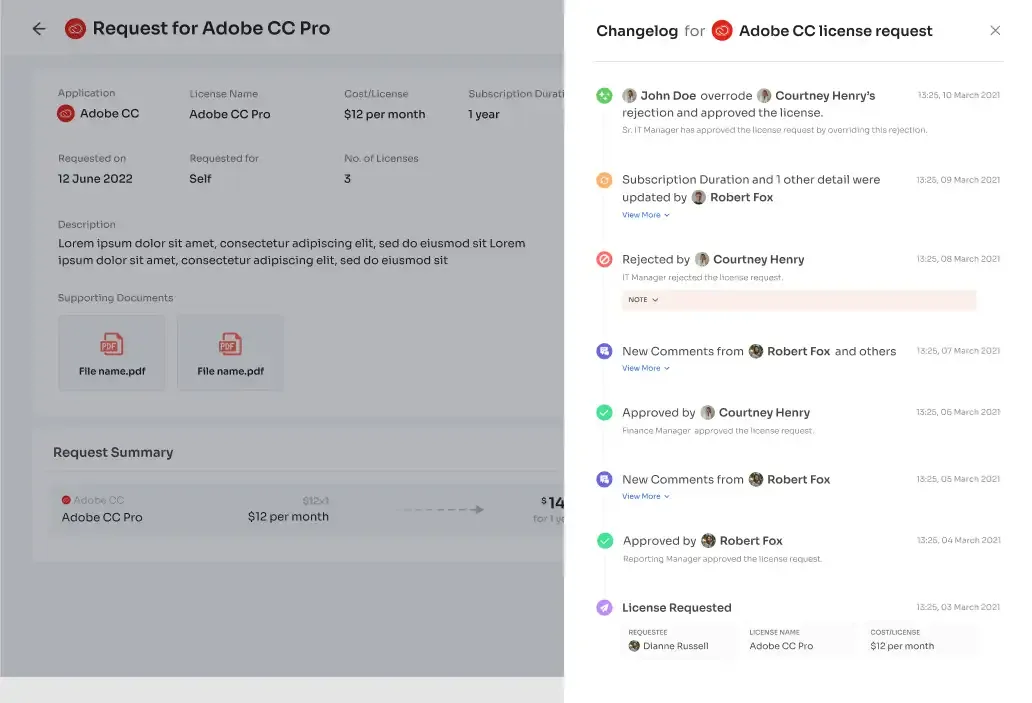This screenshot has width=1032, height=703.
Task: Click the Adobe CC logo in Changelog header
Action: point(722,30)
